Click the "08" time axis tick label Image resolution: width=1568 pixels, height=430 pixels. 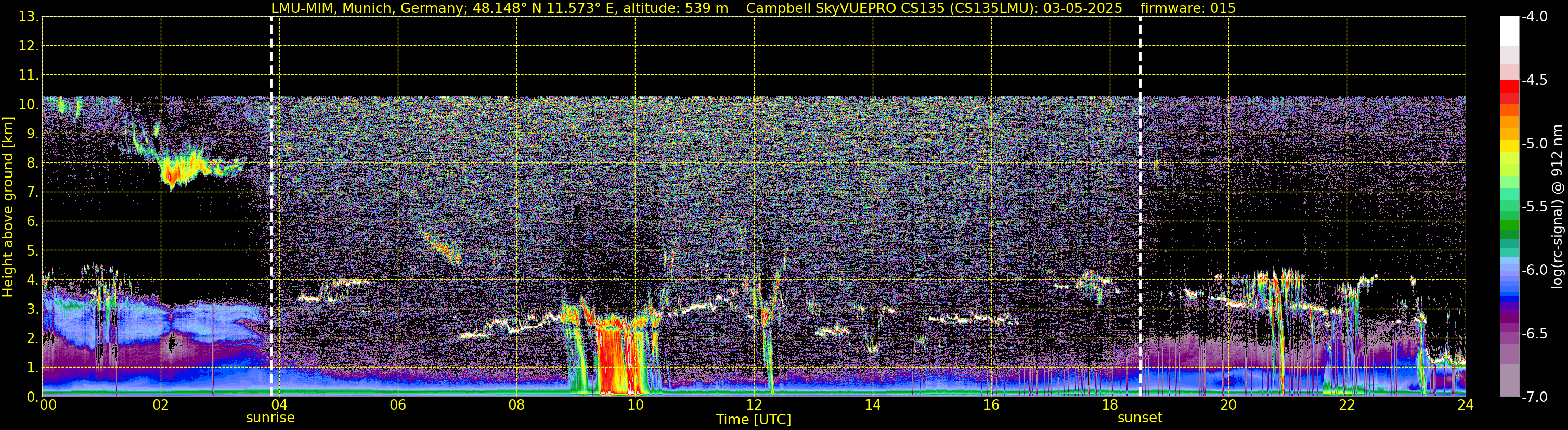pyautogui.click(x=517, y=406)
